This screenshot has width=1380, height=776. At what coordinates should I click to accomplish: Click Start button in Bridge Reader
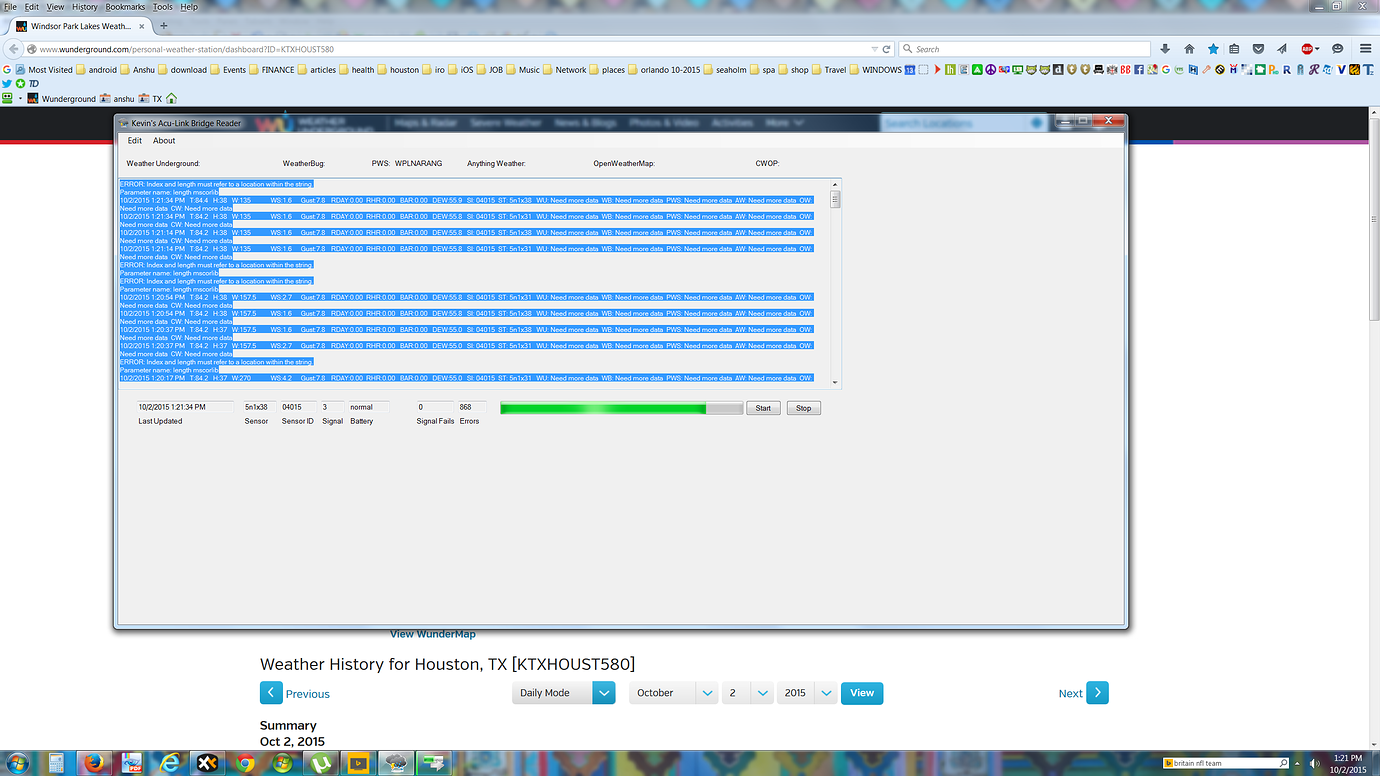pyautogui.click(x=763, y=408)
